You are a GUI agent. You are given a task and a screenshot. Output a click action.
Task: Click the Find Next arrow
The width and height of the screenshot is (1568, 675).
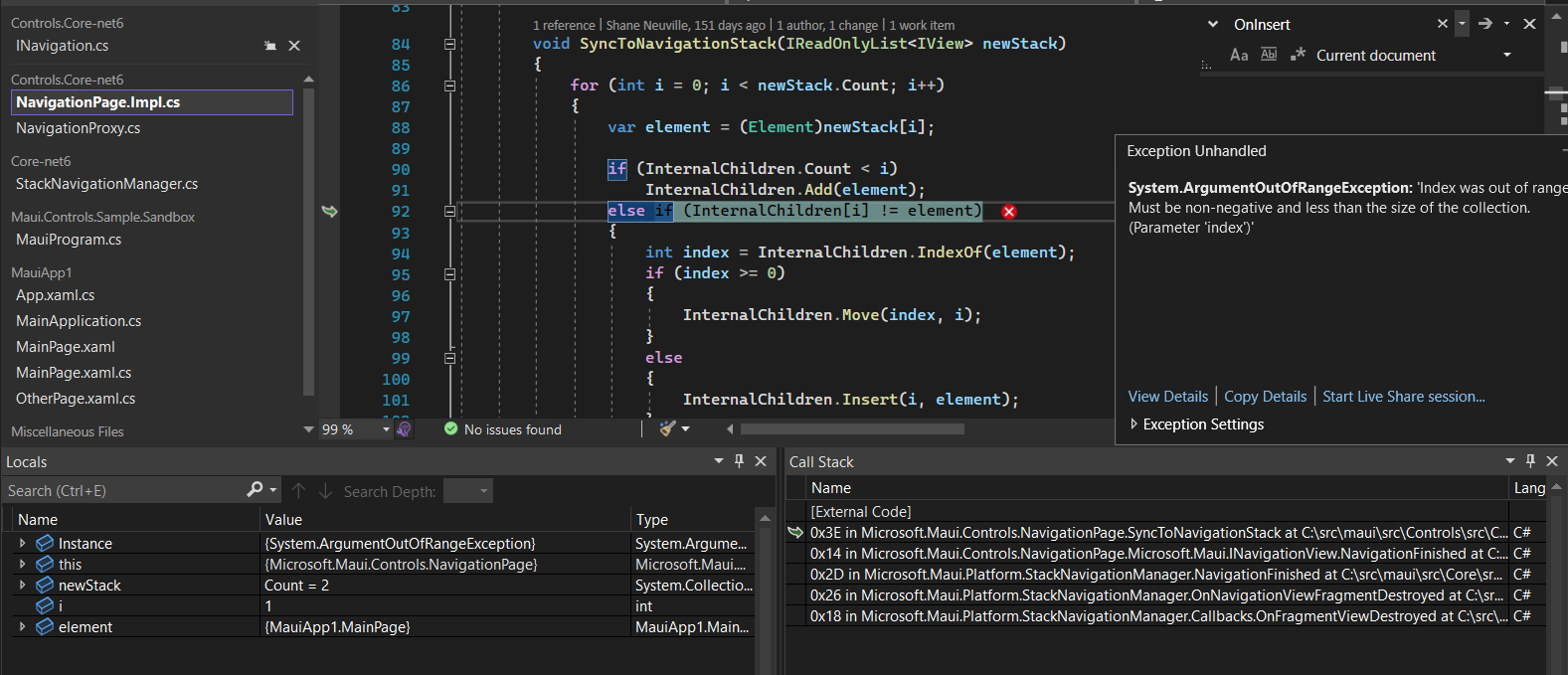1485,24
